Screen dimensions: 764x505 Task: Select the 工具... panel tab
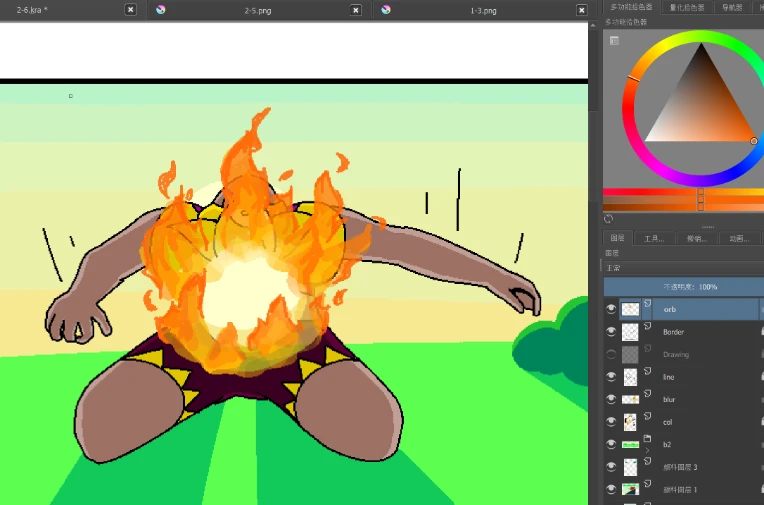point(654,238)
